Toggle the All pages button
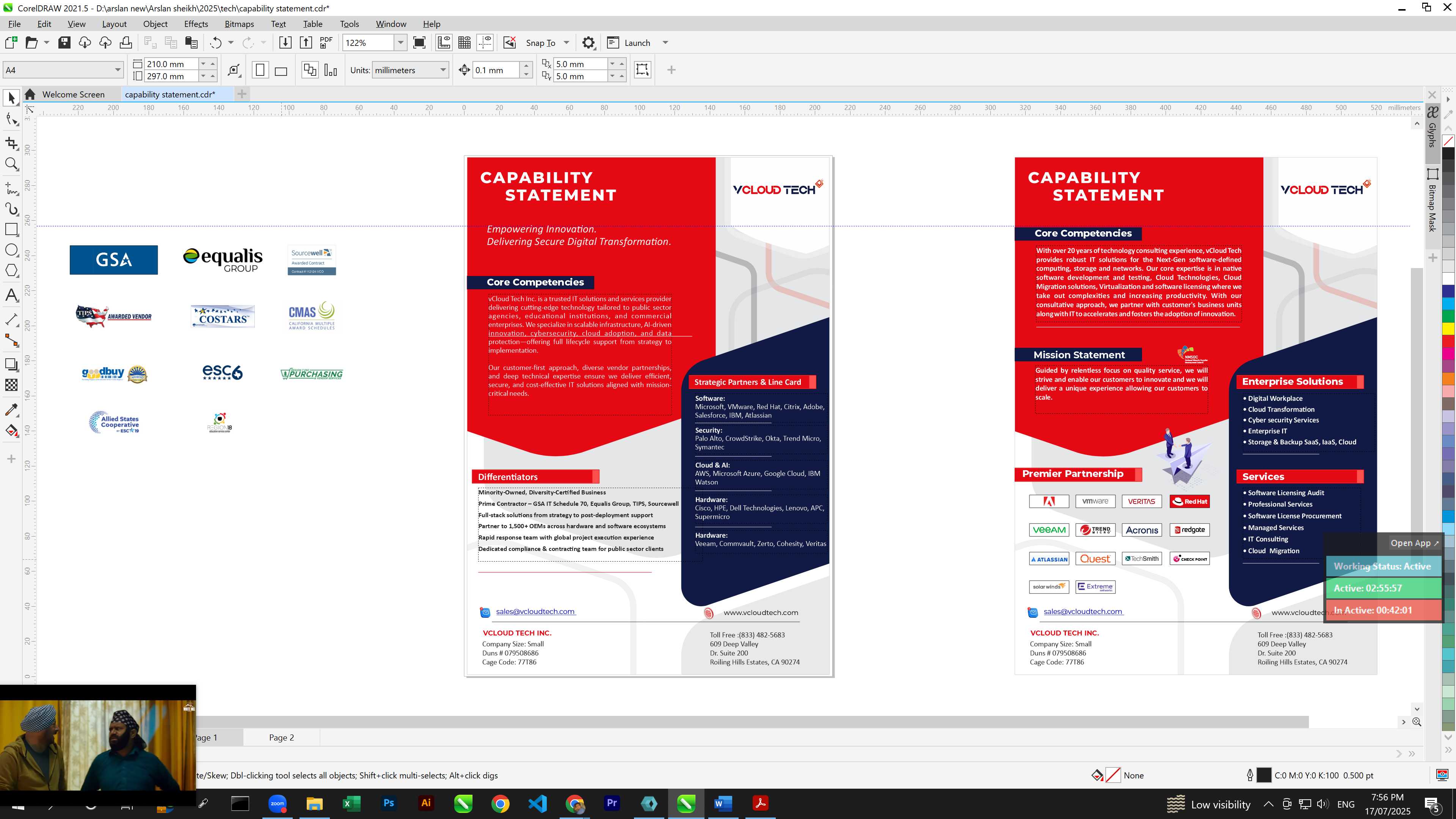Image resolution: width=1456 pixels, height=819 pixels. pyautogui.click(x=310, y=70)
